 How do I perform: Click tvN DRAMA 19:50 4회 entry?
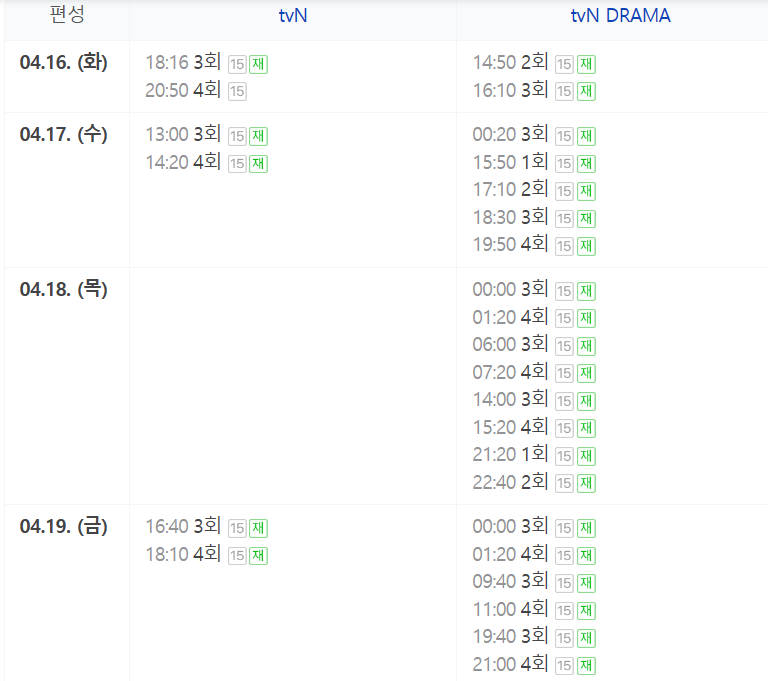(x=510, y=244)
